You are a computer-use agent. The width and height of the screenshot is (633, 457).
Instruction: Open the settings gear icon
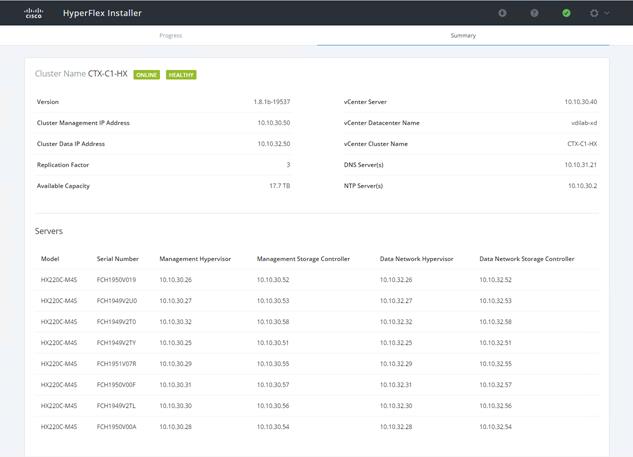pos(594,13)
